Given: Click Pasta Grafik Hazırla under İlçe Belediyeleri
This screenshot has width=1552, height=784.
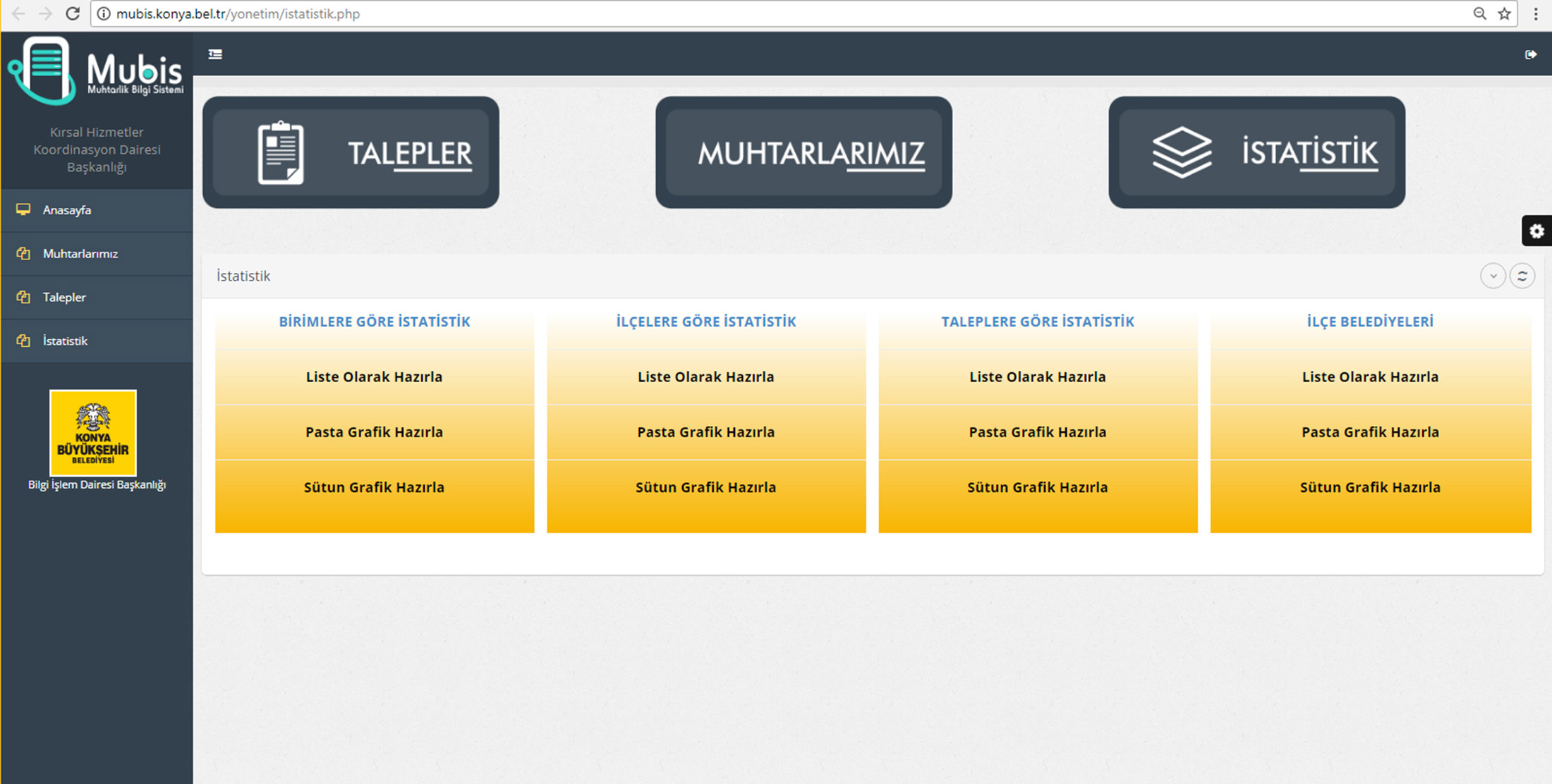Looking at the screenshot, I should point(1370,432).
